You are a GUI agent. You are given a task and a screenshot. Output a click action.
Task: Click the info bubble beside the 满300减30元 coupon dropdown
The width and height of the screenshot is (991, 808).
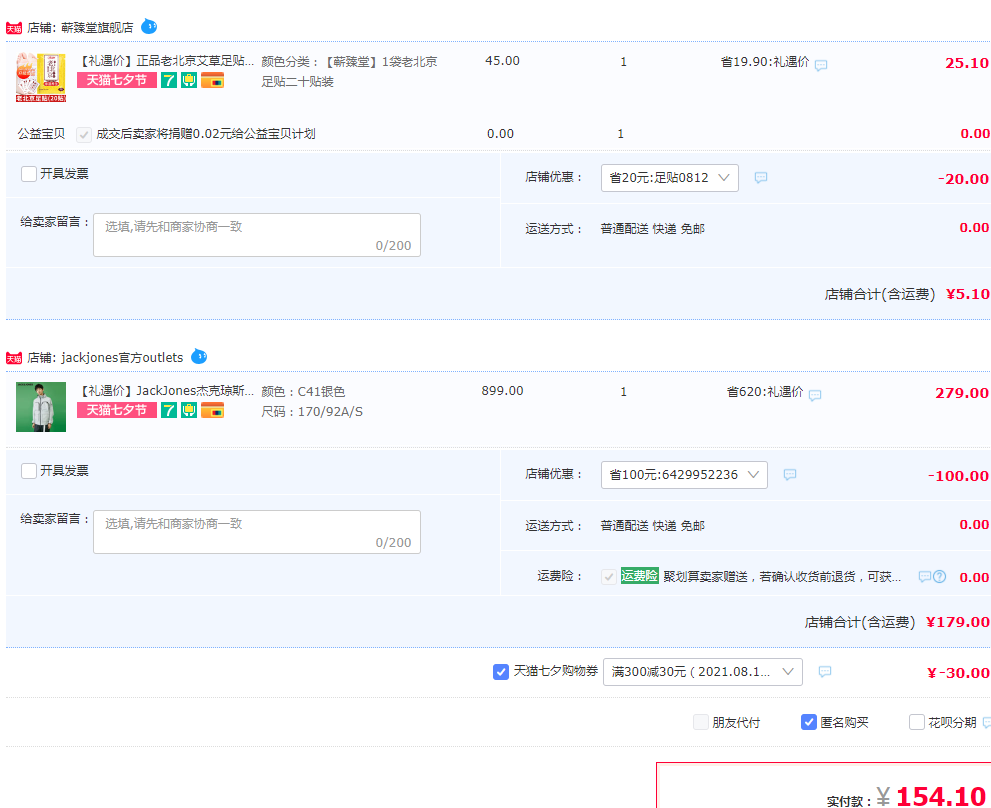[x=825, y=671]
